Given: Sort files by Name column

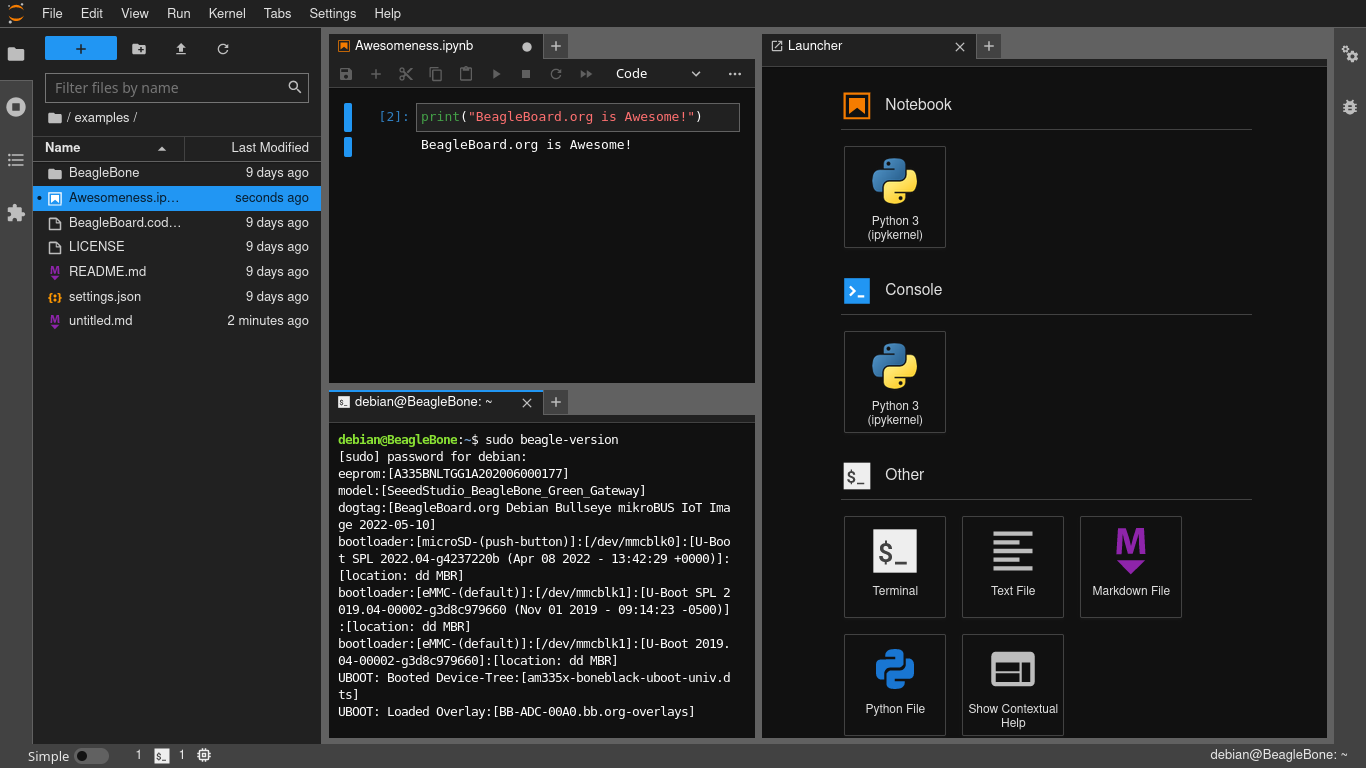Looking at the screenshot, I should [x=109, y=148].
